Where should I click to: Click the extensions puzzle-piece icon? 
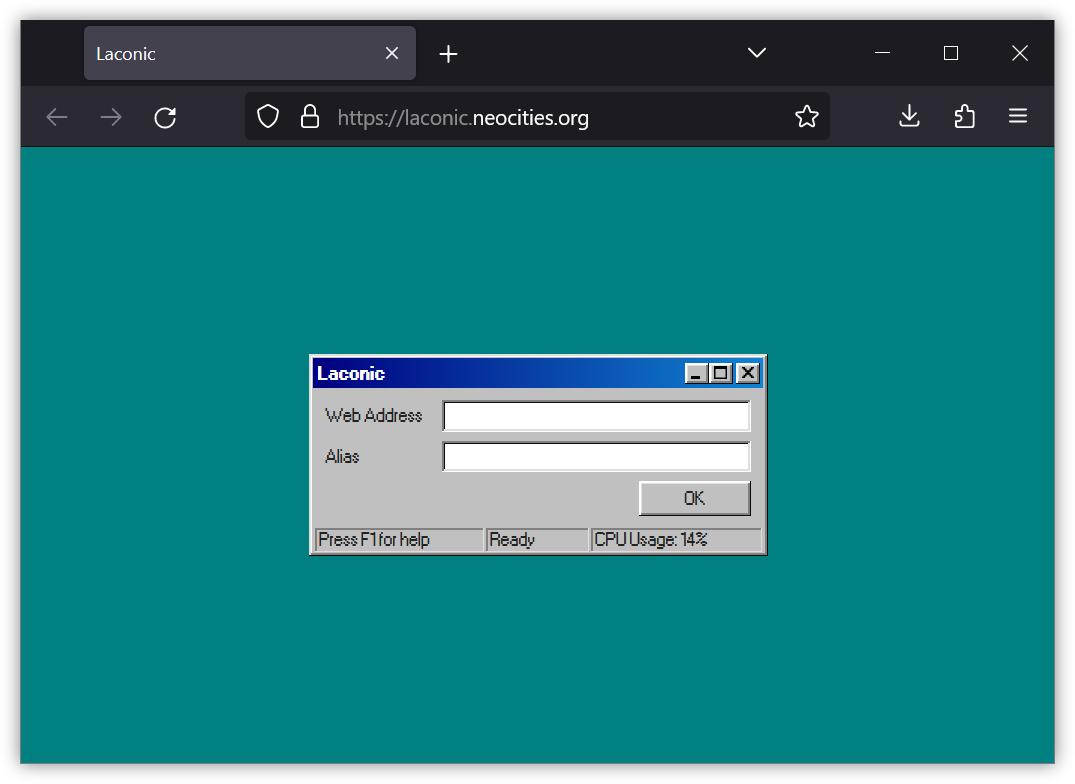tap(964, 116)
